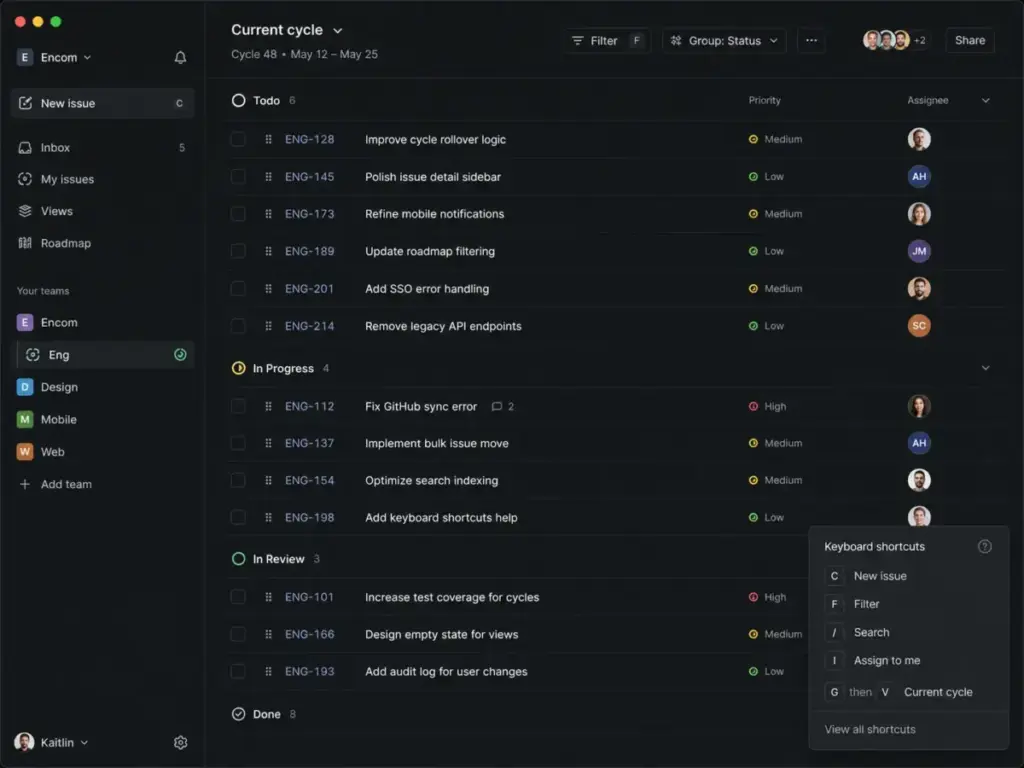
Task: Open Views in sidebar
Action: click(x=103, y=211)
